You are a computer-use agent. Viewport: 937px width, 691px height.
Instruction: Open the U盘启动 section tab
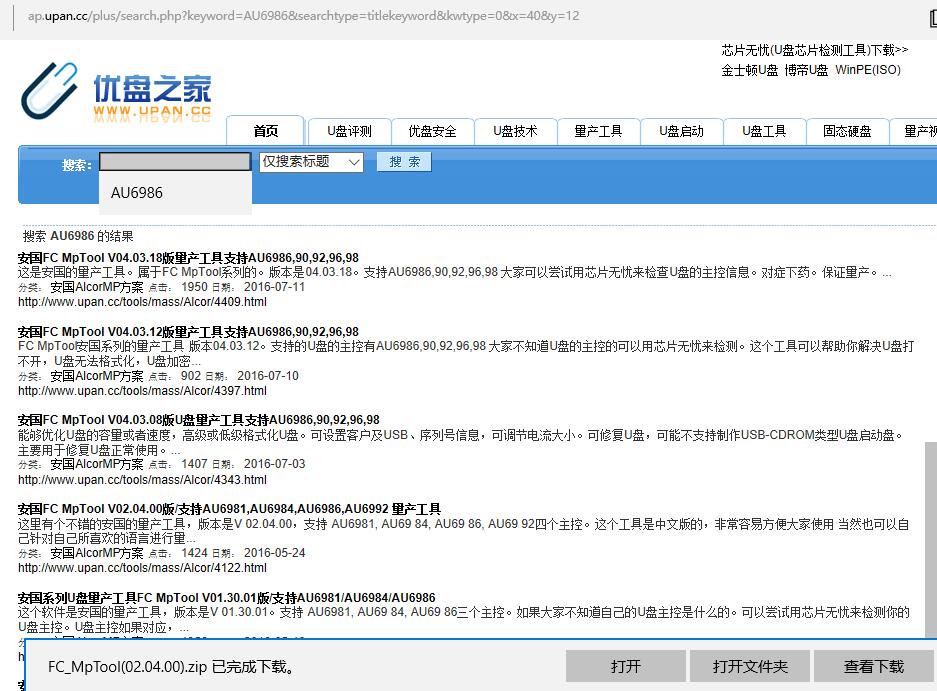(681, 130)
